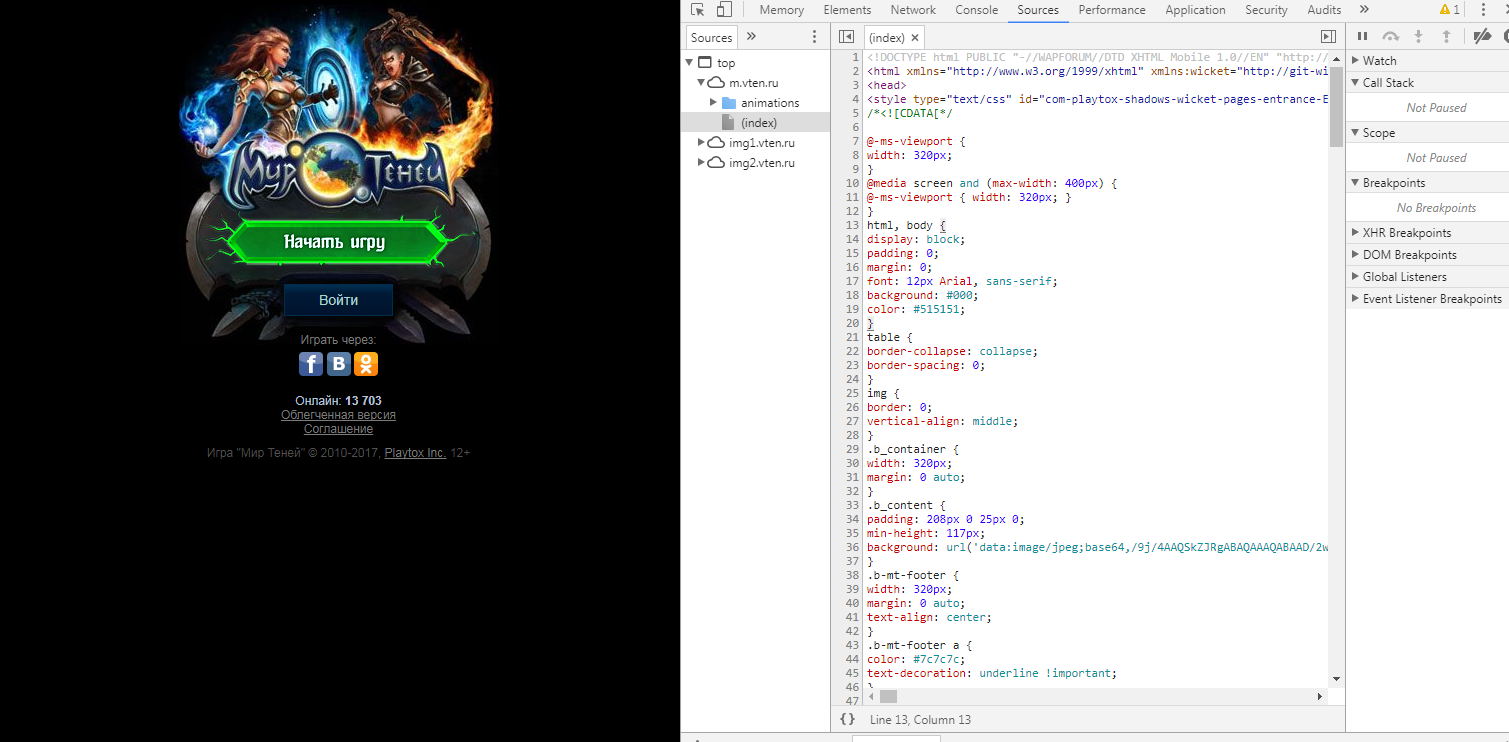
Task: Follow the Облегченная версия link
Action: tap(338, 415)
